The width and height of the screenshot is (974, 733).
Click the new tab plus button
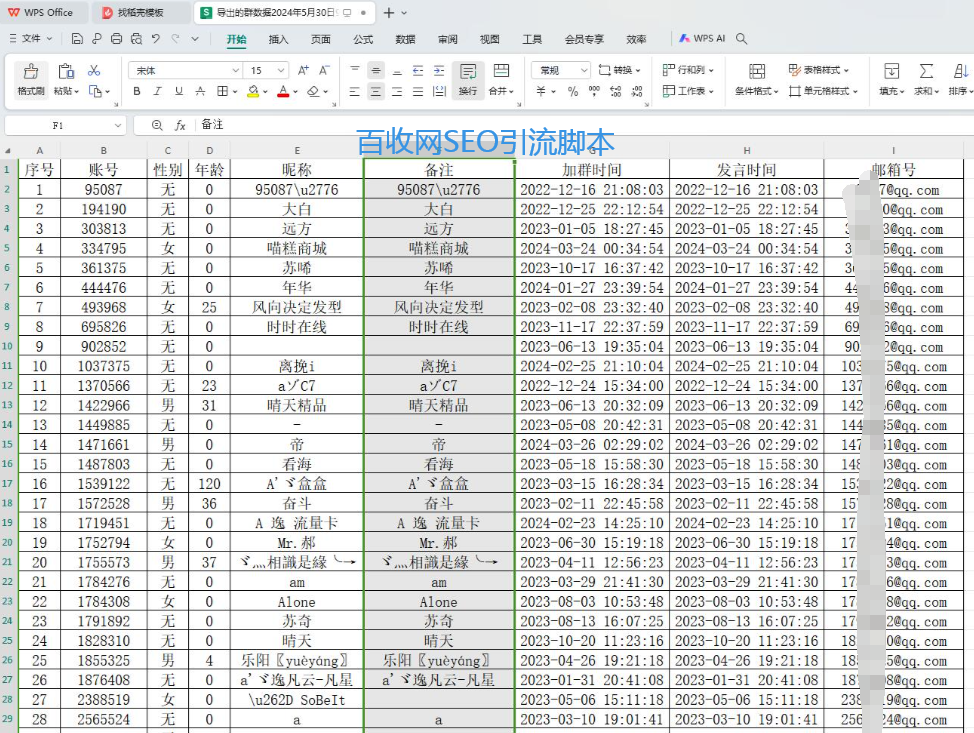(389, 12)
